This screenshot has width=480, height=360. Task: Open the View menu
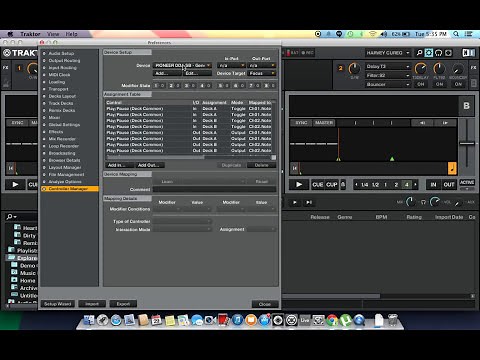point(53,34)
